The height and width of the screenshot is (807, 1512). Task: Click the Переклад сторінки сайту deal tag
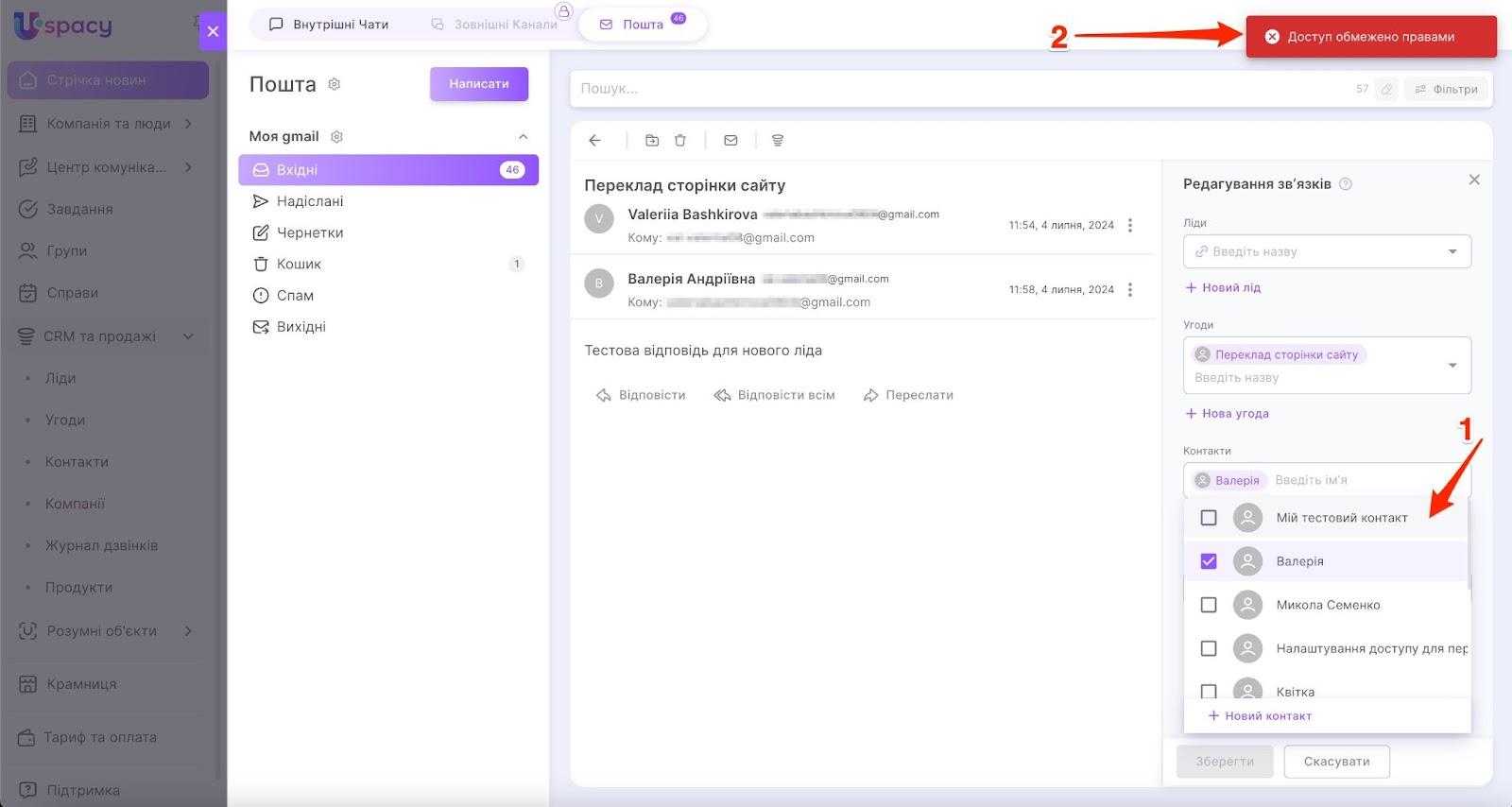click(x=1280, y=355)
